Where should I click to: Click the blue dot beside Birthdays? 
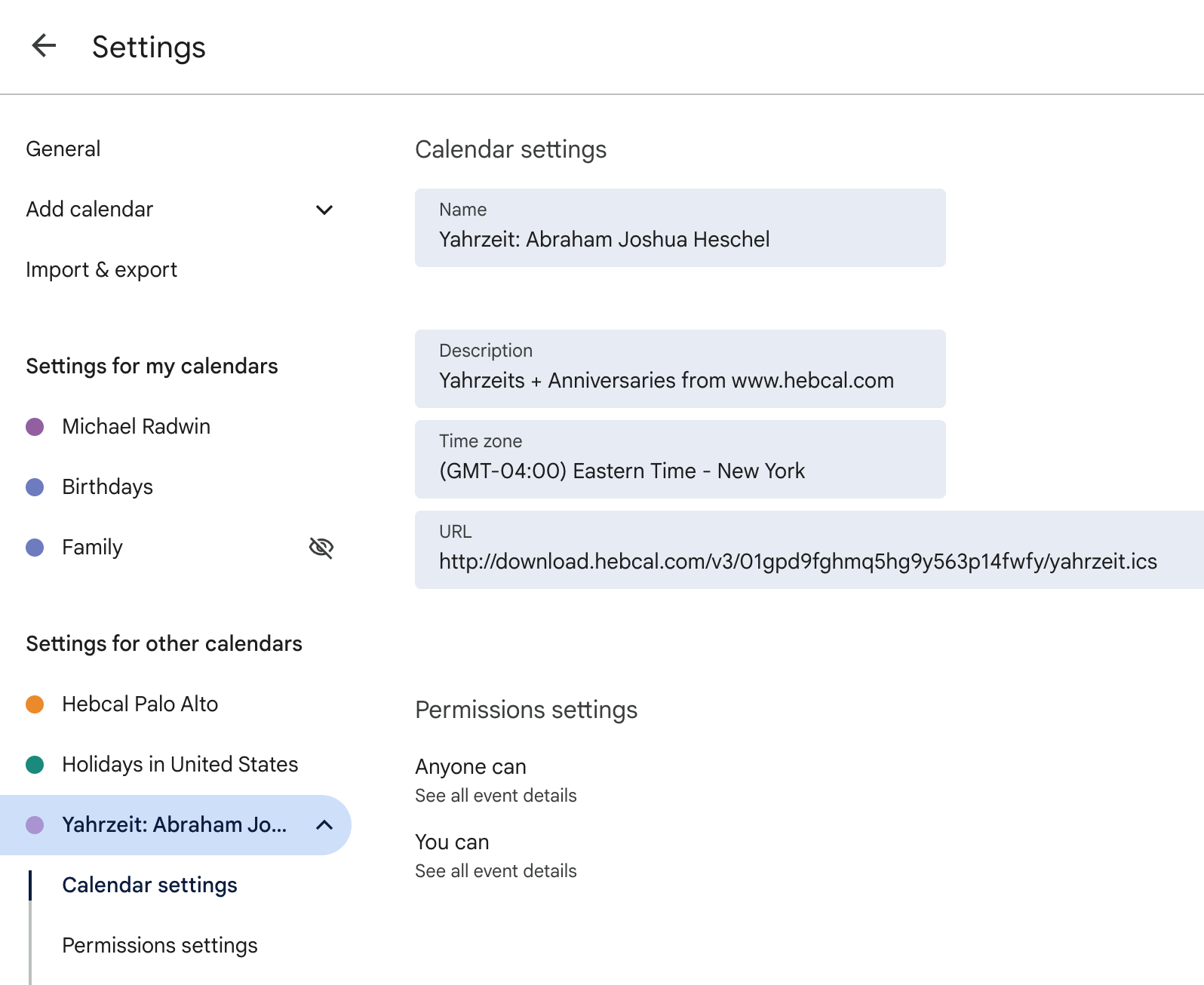pyautogui.click(x=35, y=487)
